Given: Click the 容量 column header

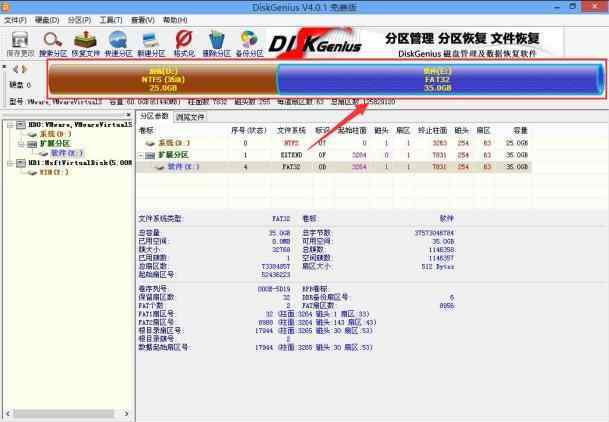Looking at the screenshot, I should coord(520,131).
